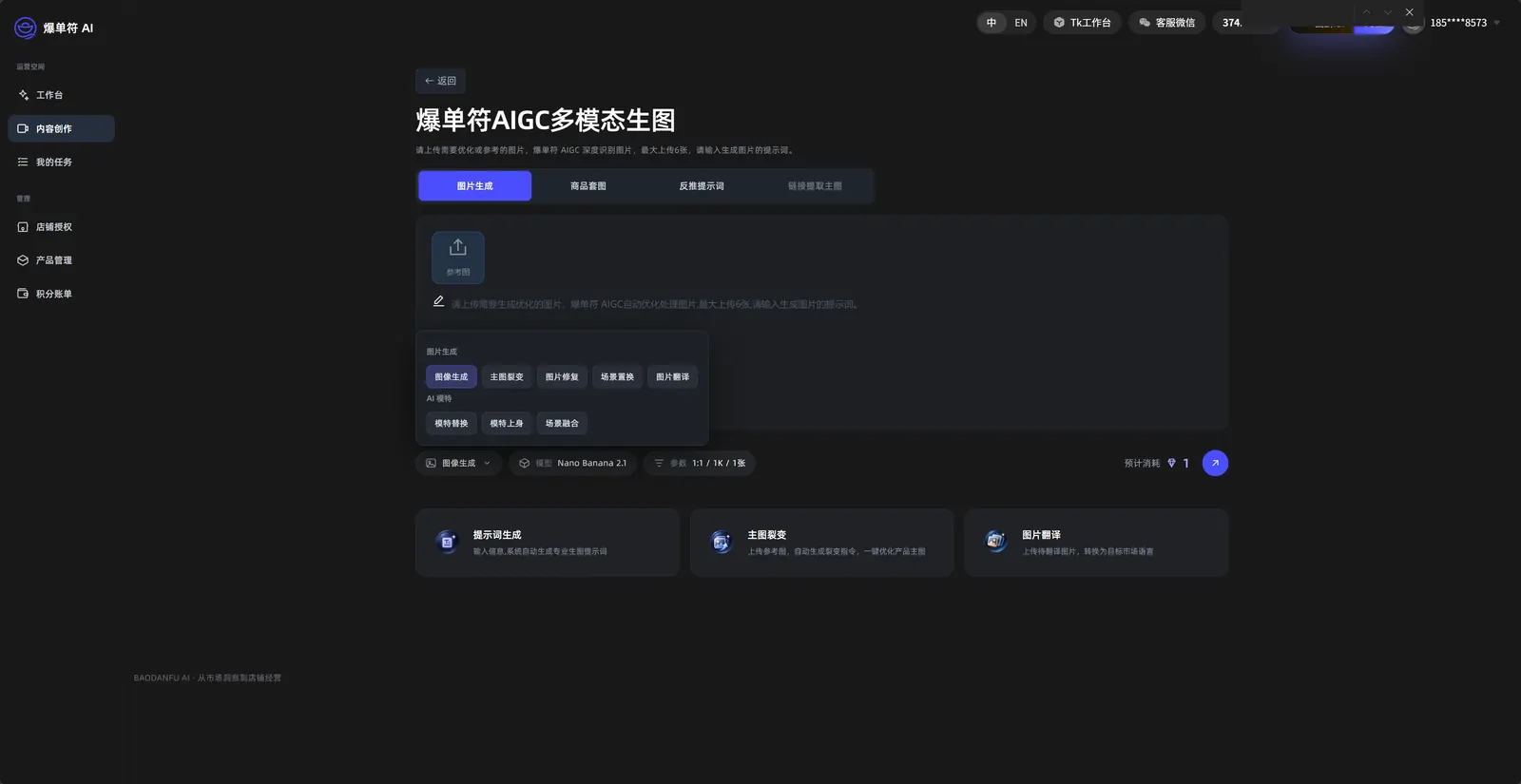Select the 图片生成 tab
Viewport: 1521px width, 784px height.
474,186
